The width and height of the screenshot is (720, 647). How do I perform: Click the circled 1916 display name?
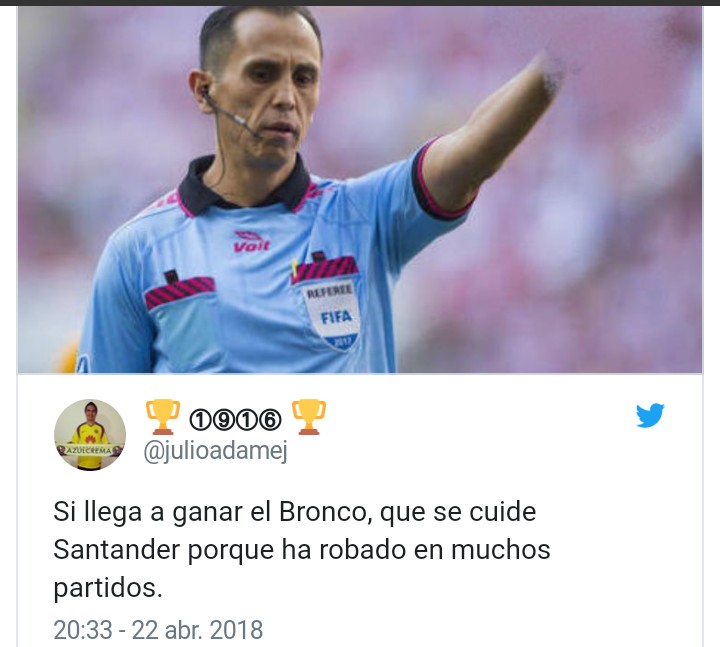tap(236, 419)
